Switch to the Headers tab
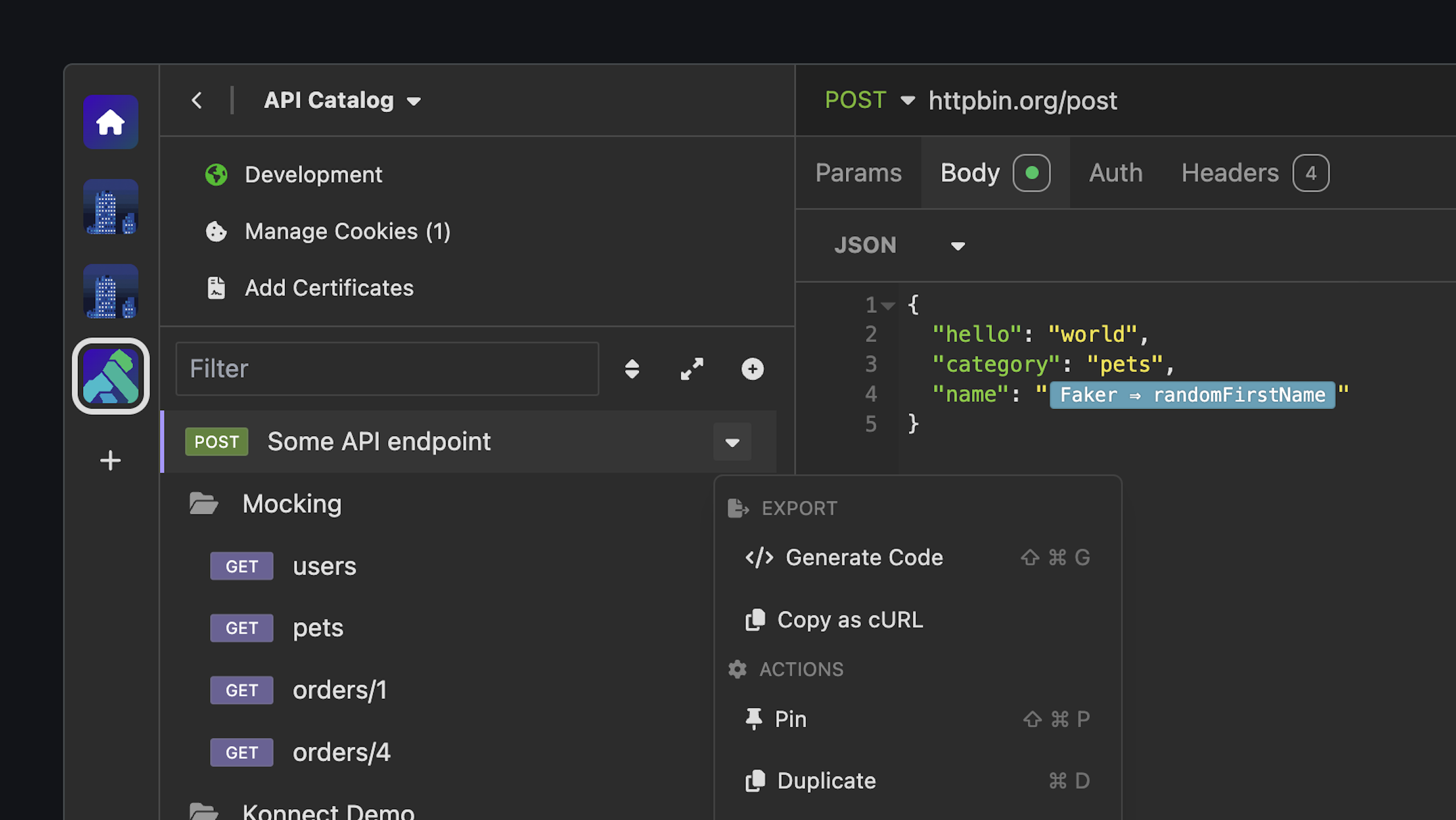The width and height of the screenshot is (1456, 820). coord(1230,173)
